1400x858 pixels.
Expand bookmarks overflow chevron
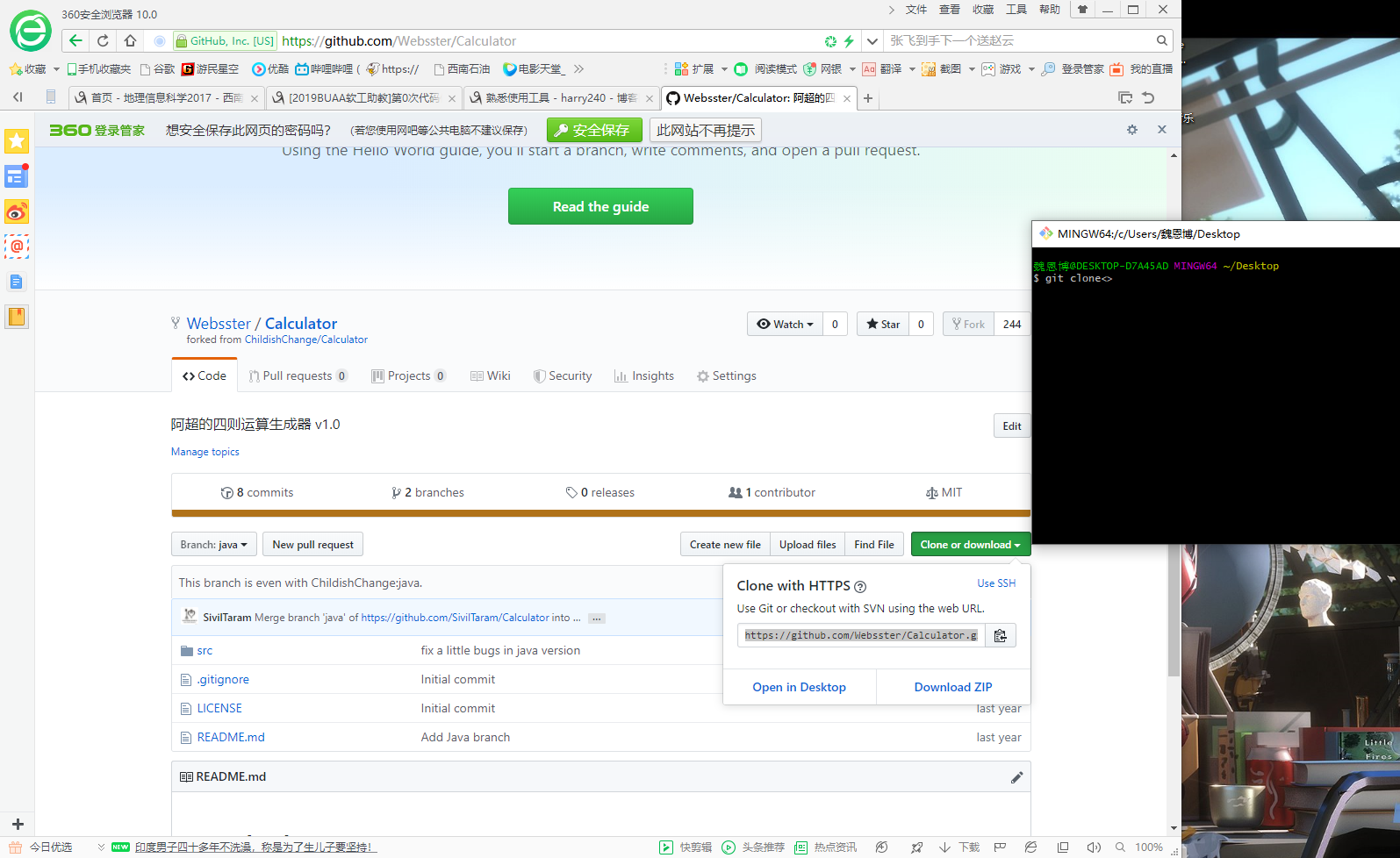pyautogui.click(x=578, y=68)
